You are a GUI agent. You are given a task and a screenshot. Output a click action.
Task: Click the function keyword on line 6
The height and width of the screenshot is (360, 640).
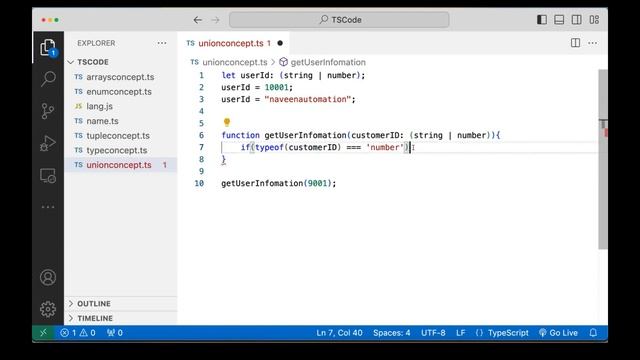tap(240, 135)
